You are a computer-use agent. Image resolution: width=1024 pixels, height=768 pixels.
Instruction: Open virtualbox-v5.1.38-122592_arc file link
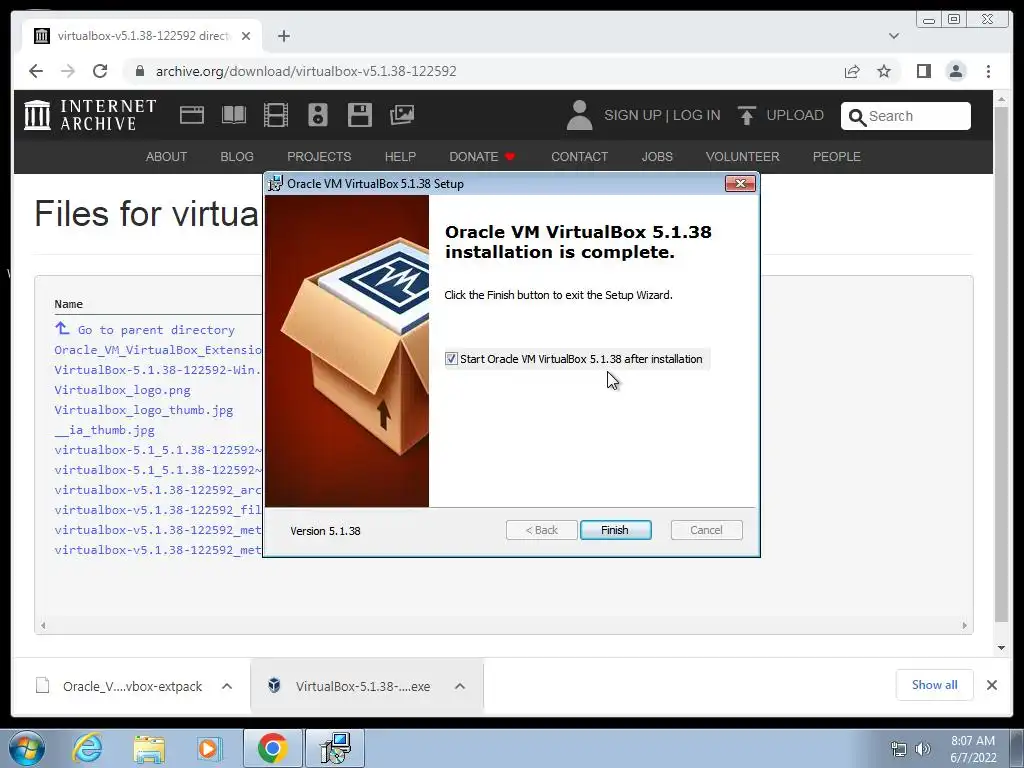click(x=157, y=490)
